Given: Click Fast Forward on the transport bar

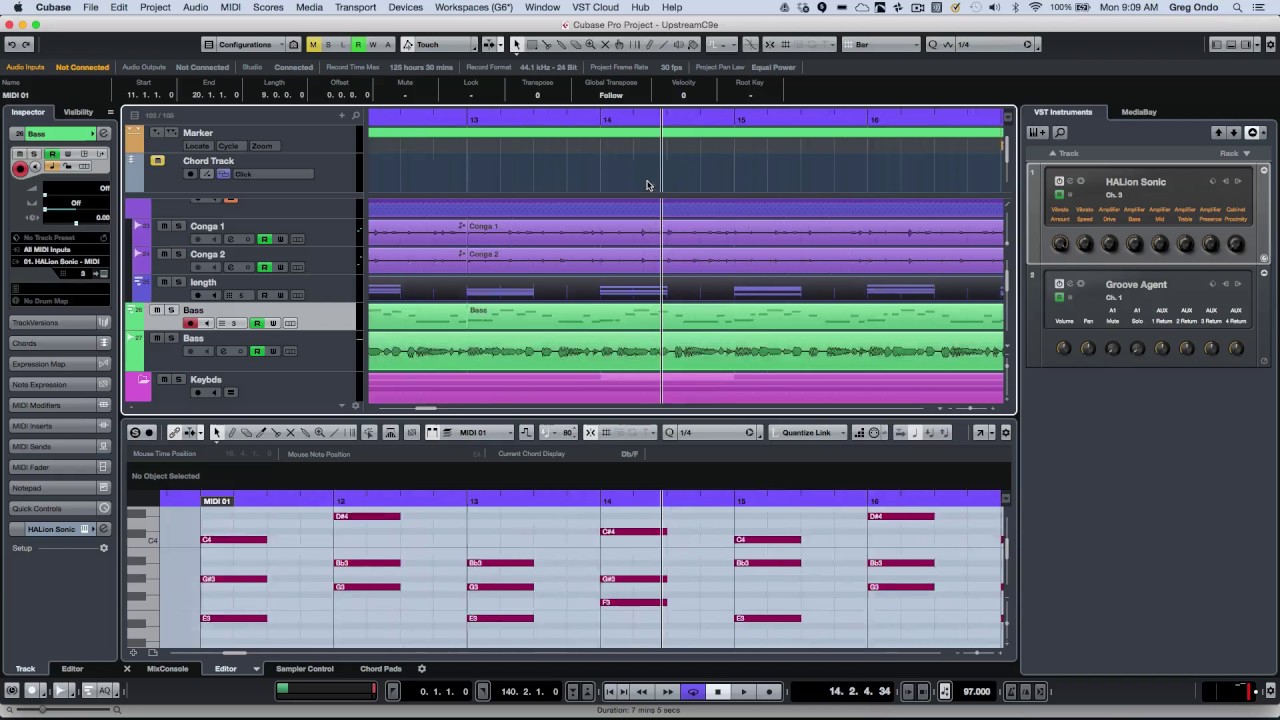Looking at the screenshot, I should point(667,691).
